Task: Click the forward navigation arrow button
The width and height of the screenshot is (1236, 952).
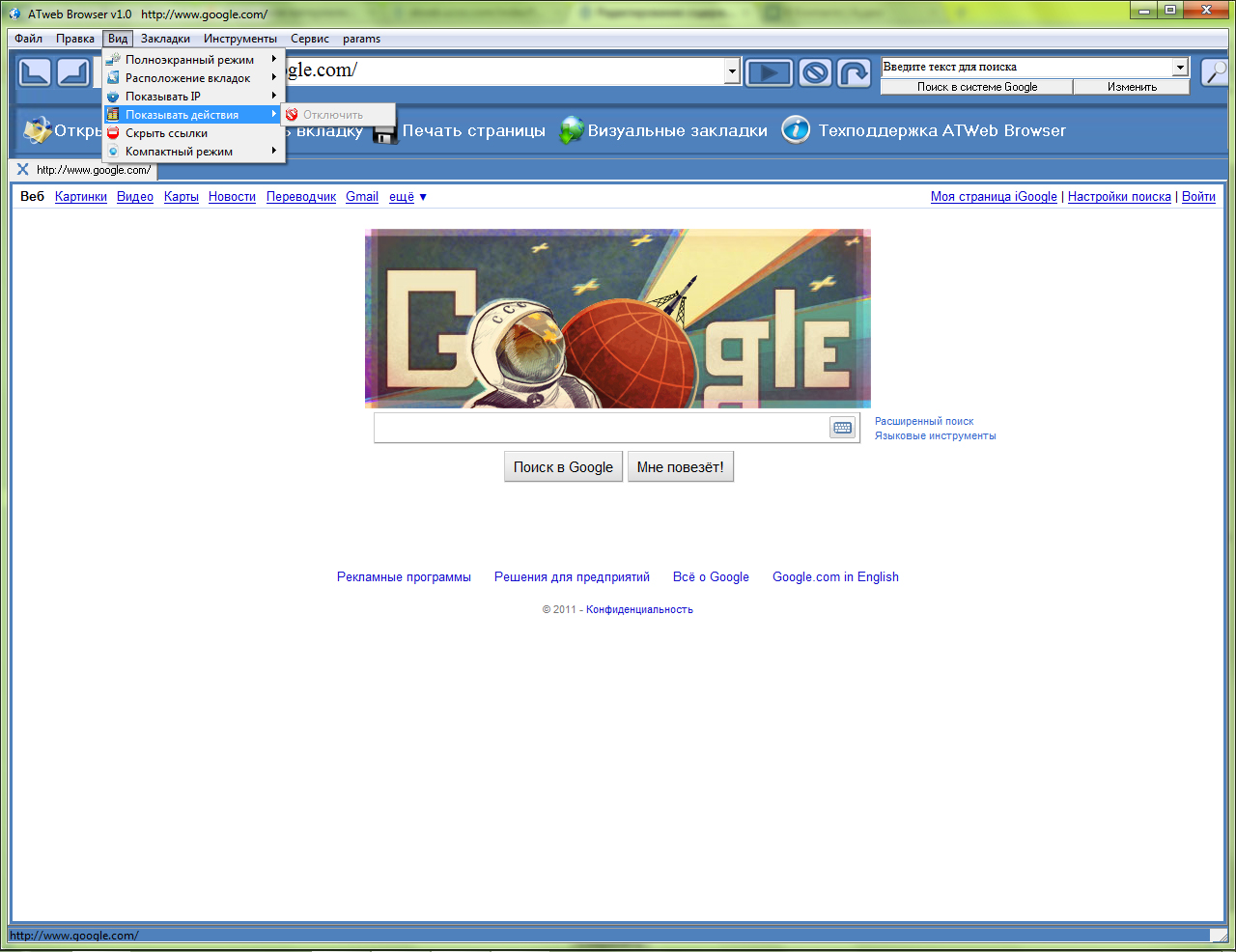Action: (x=73, y=72)
